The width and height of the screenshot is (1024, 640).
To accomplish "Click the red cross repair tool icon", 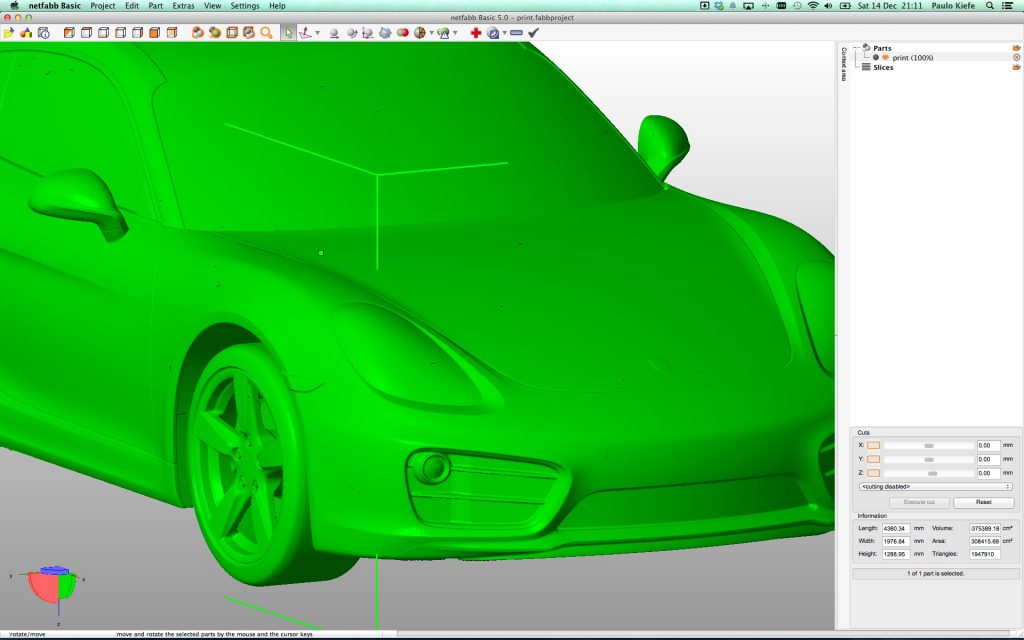I will click(x=476, y=33).
